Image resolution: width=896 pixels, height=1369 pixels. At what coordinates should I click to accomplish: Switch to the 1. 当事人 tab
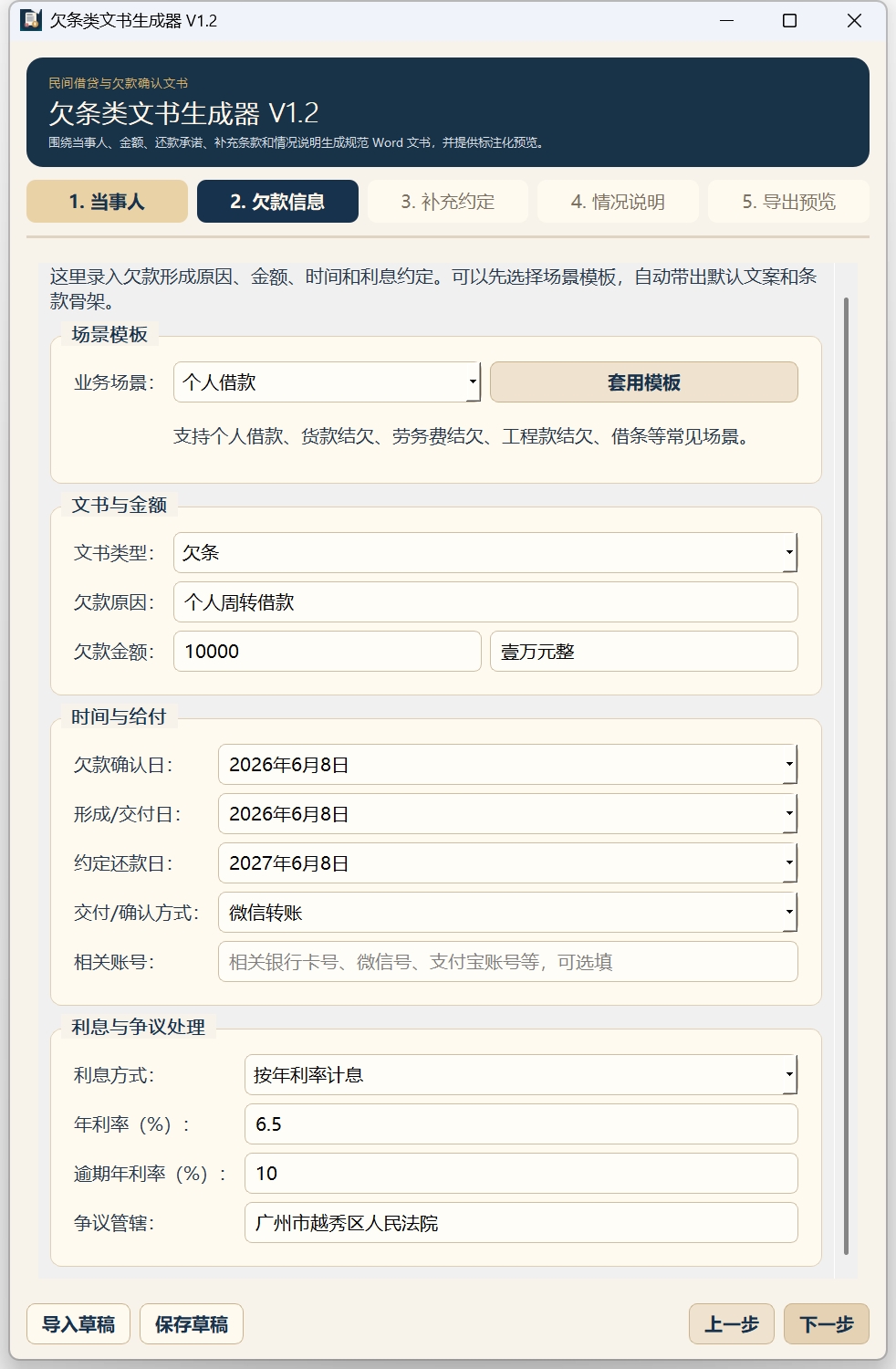point(107,202)
